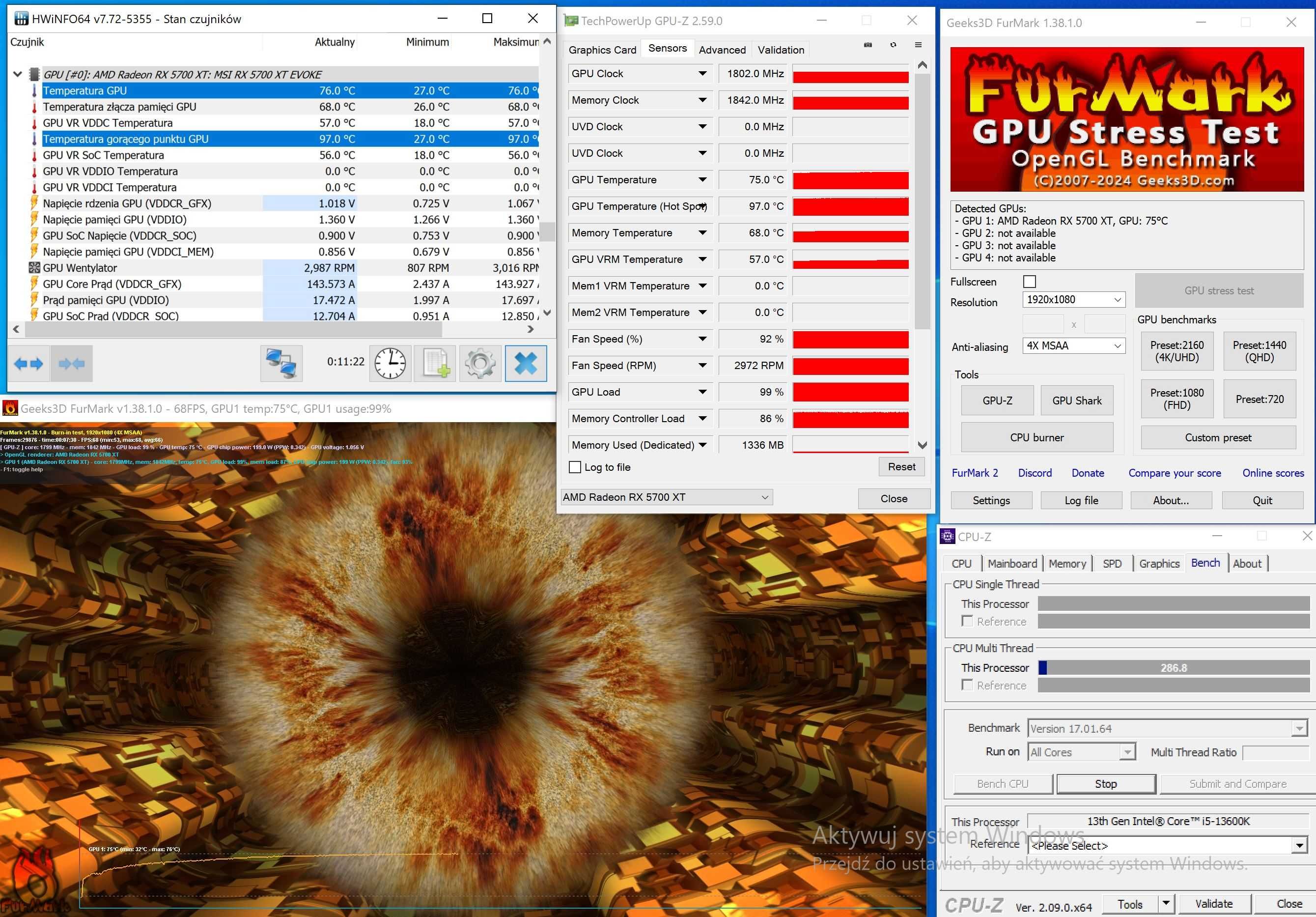
Task: Collapse the AMD Radeon RX 5700 XT tree node
Action: pyautogui.click(x=17, y=74)
